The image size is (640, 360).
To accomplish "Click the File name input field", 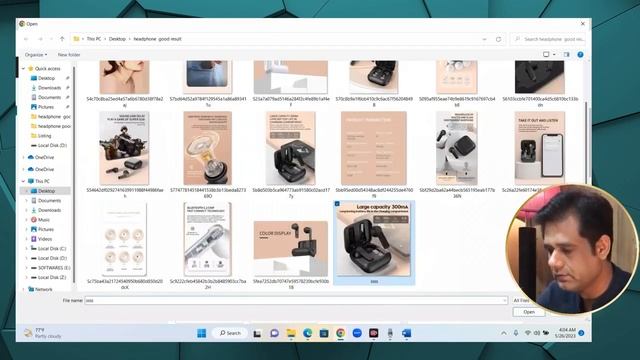I will pos(296,300).
